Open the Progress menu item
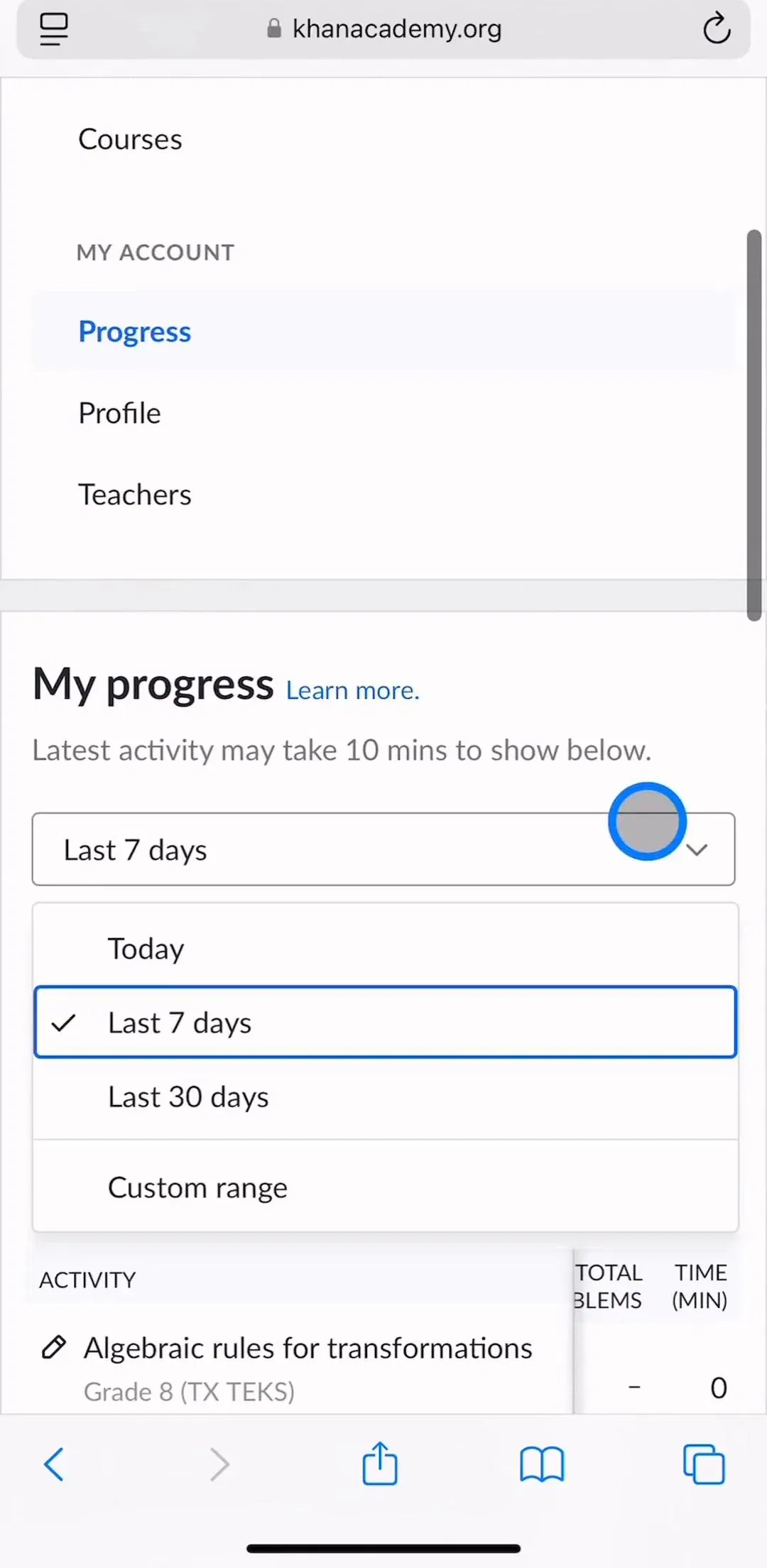 [x=383, y=331]
